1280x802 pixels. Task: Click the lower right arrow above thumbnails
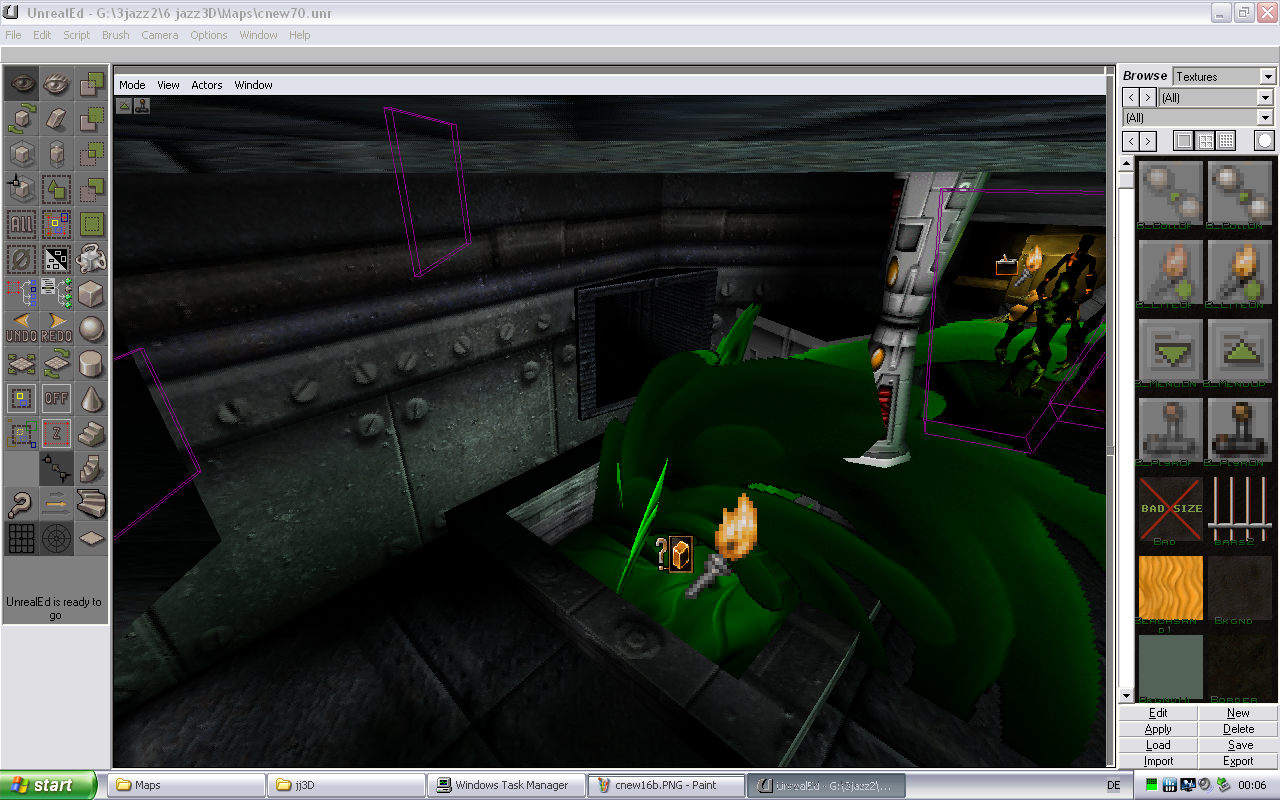[x=1148, y=141]
